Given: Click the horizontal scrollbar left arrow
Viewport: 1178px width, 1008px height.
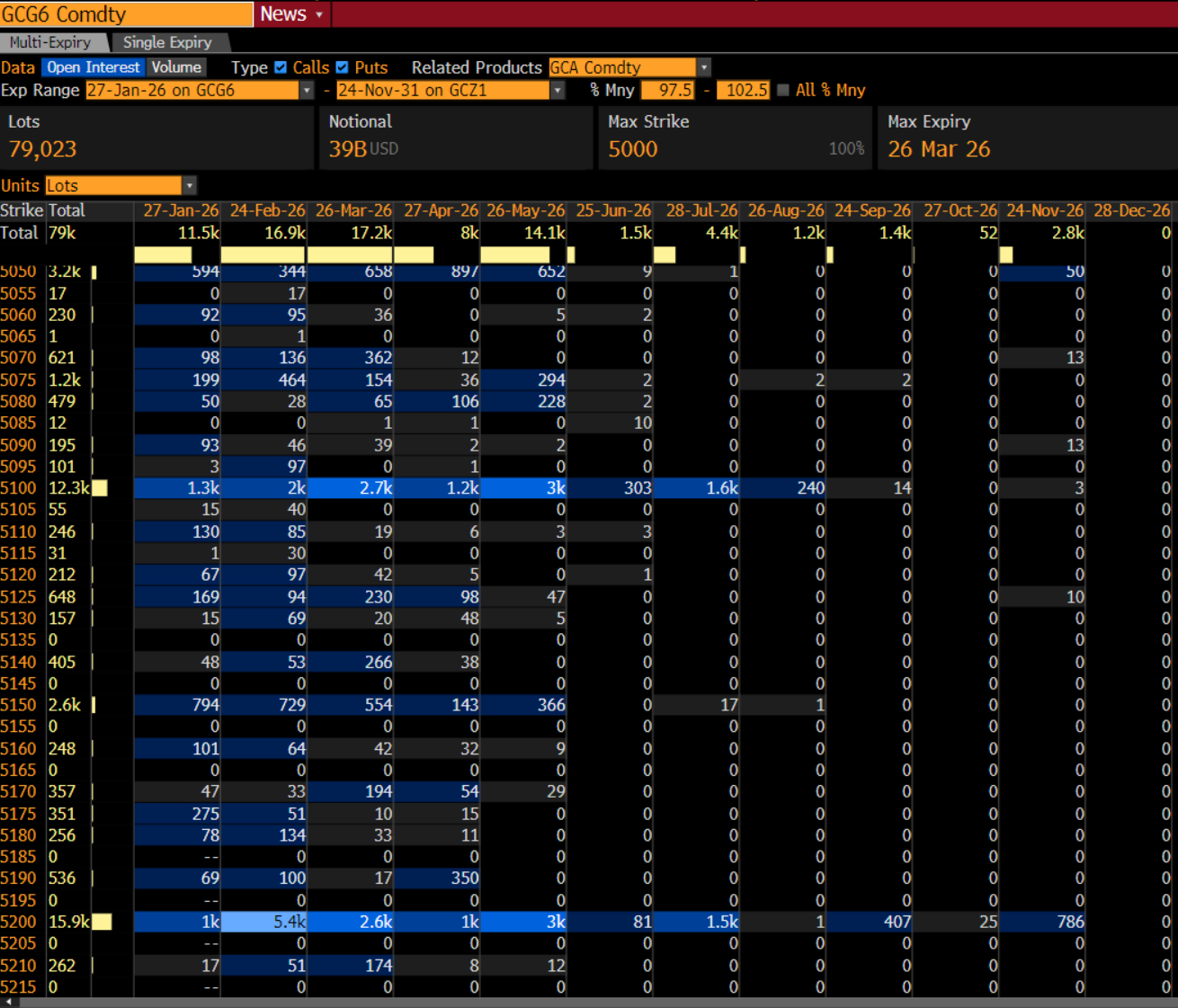Looking at the screenshot, I should [x=7, y=1002].
